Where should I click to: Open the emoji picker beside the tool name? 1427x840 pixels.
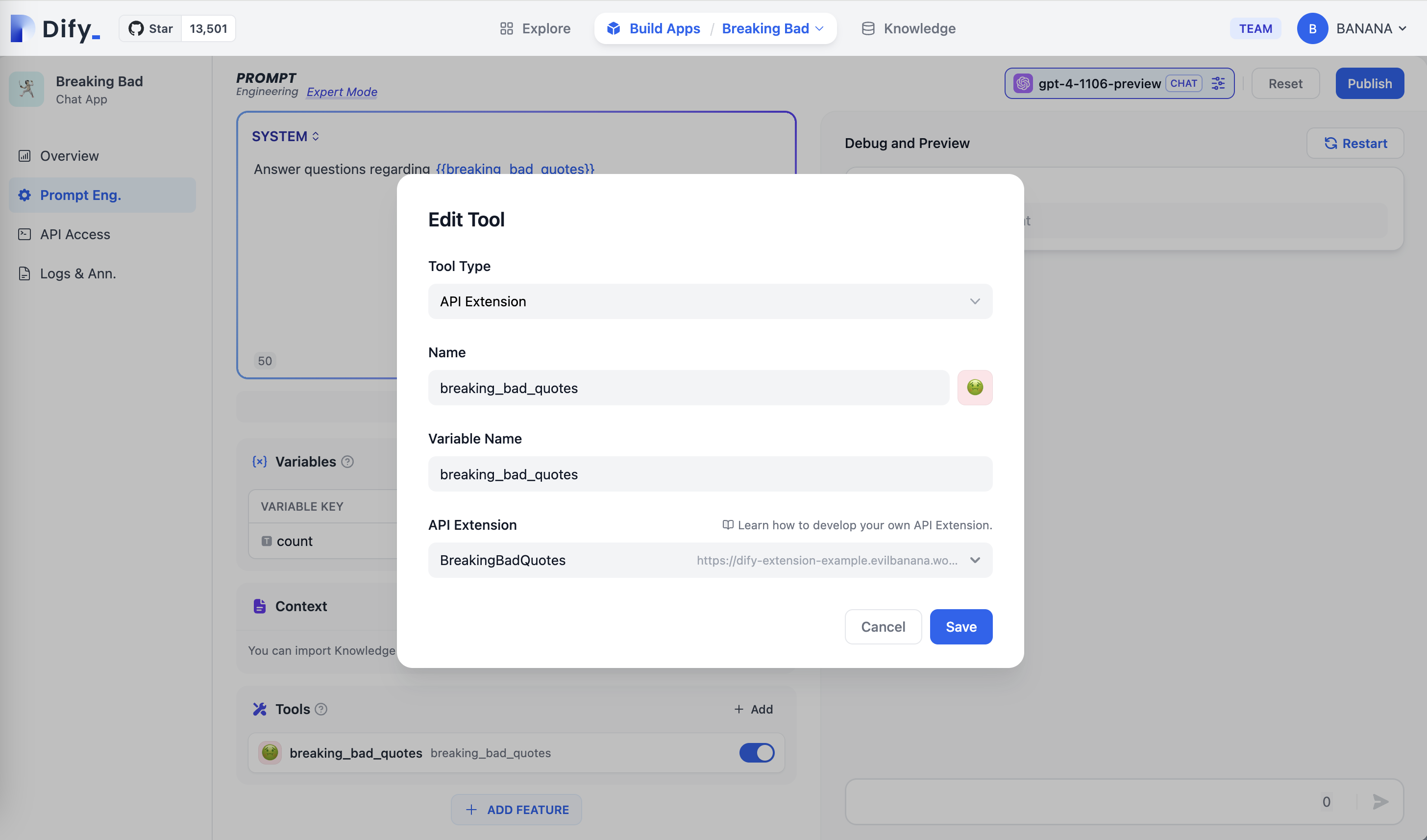(975, 388)
